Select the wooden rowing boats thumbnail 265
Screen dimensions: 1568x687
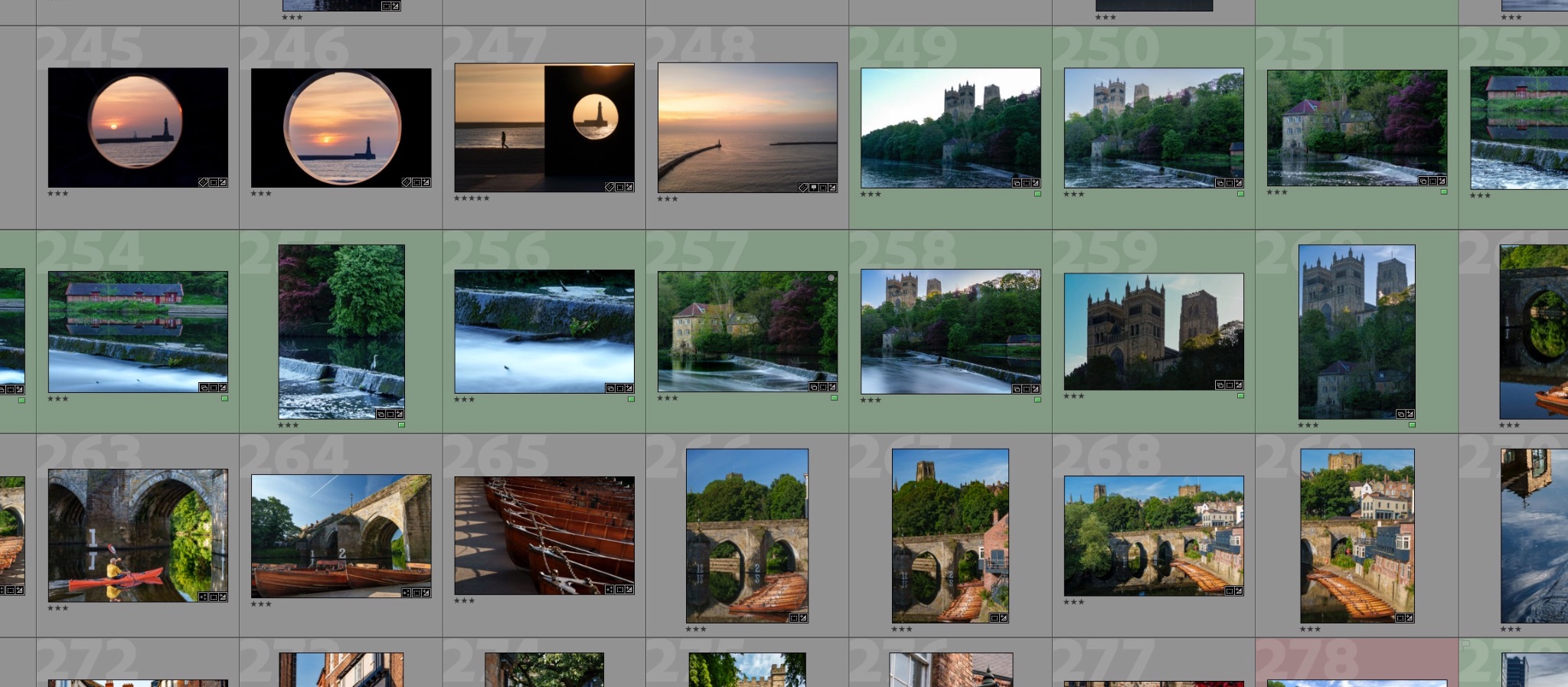click(x=544, y=535)
